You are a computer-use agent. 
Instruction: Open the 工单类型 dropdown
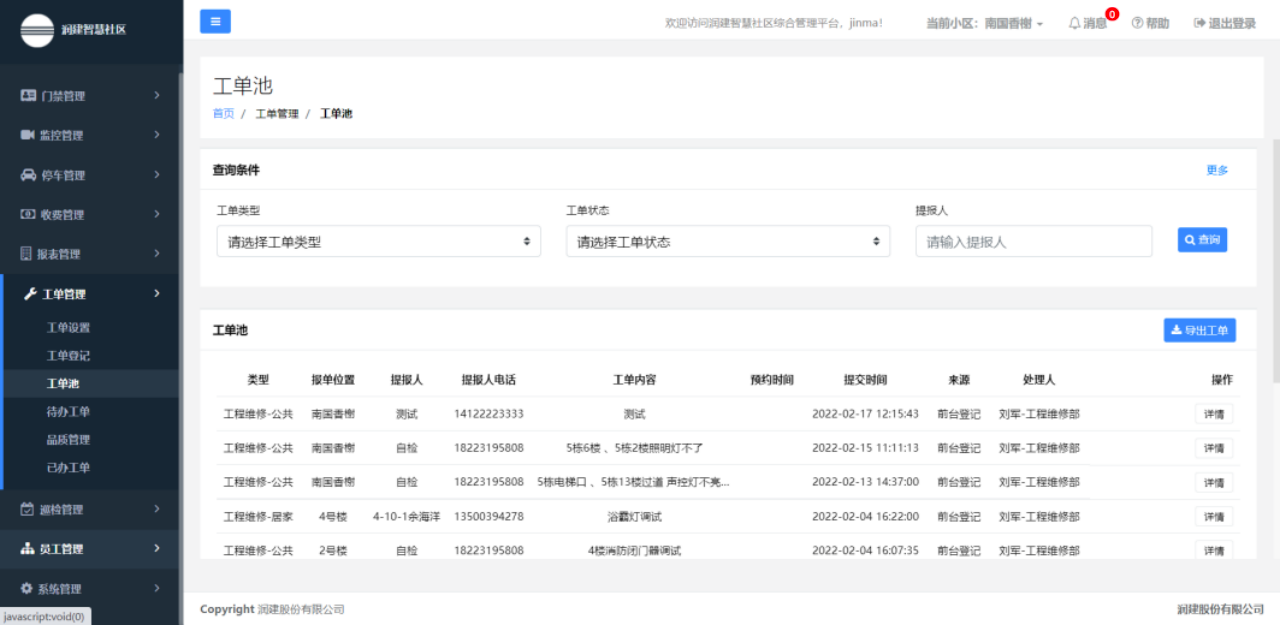[379, 241]
